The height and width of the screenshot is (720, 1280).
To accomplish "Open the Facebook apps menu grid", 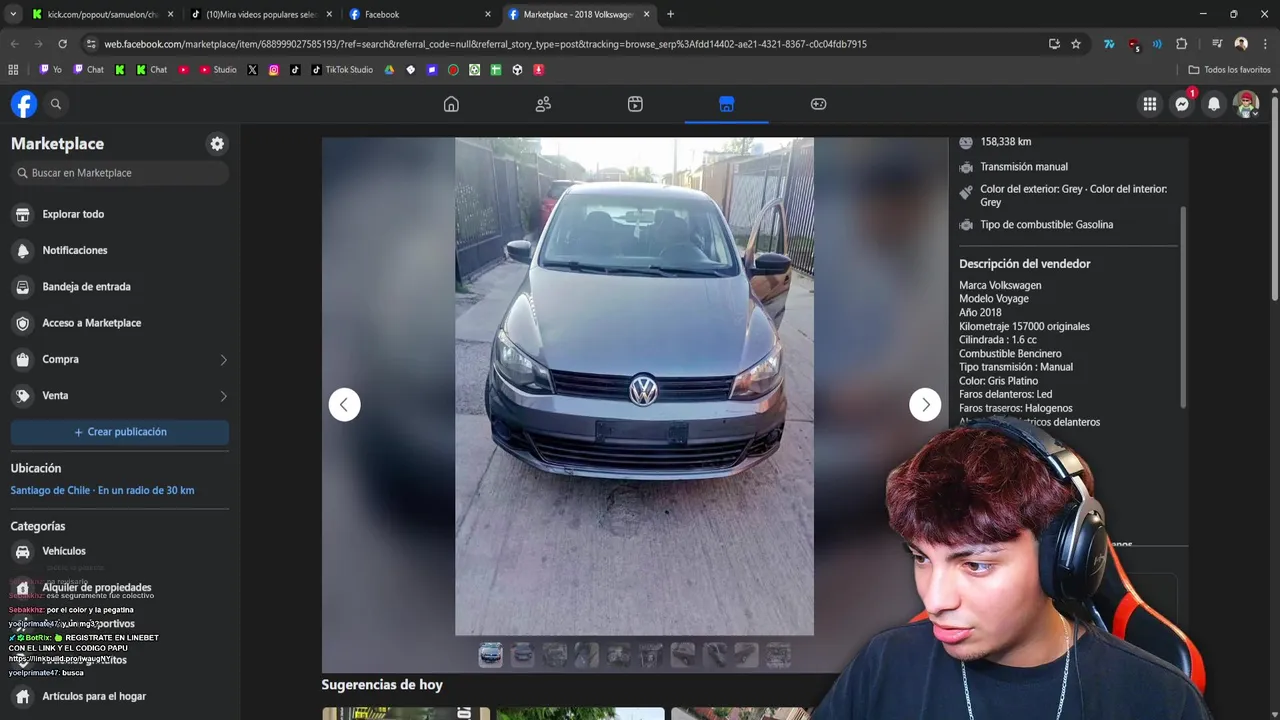I will pos(1150,104).
